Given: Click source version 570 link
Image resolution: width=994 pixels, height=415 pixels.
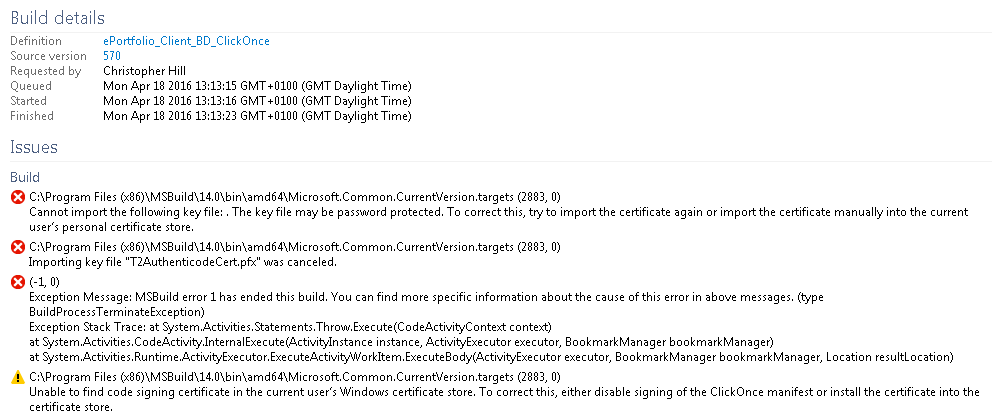Looking at the screenshot, I should click(112, 56).
